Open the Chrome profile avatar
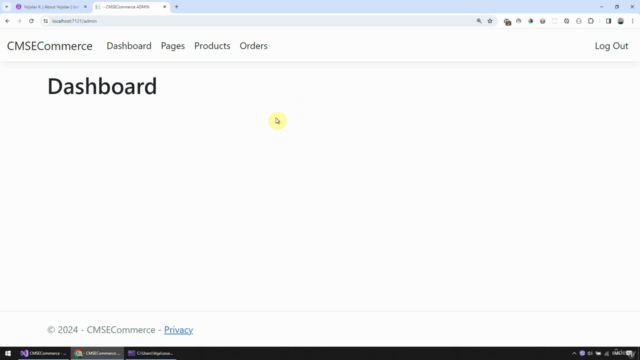The width and height of the screenshot is (640, 360). (x=620, y=21)
